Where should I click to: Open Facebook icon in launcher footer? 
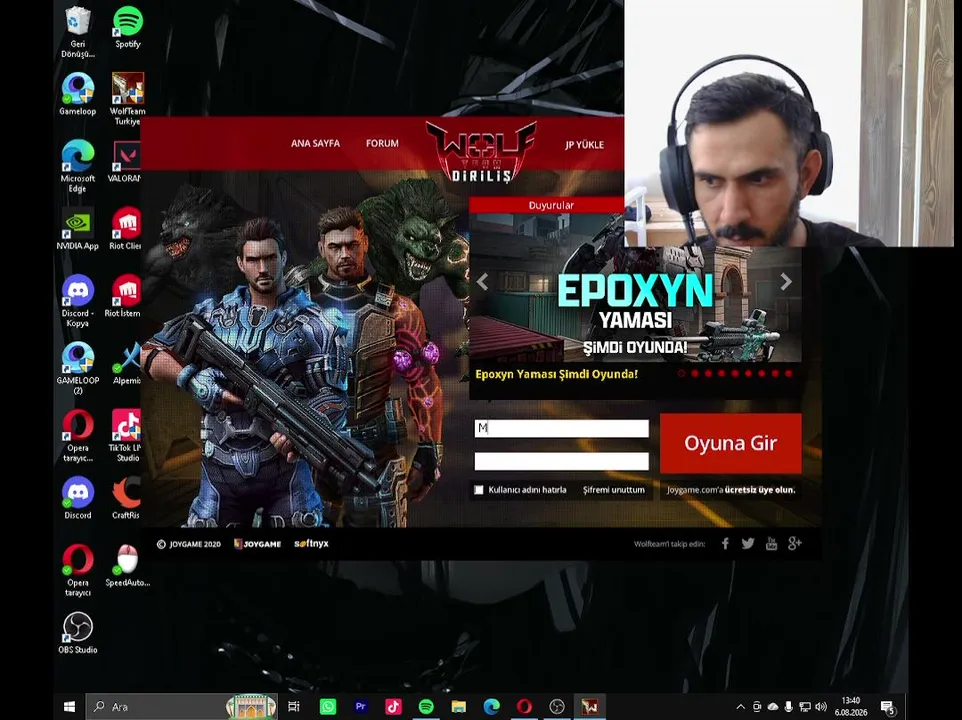725,543
